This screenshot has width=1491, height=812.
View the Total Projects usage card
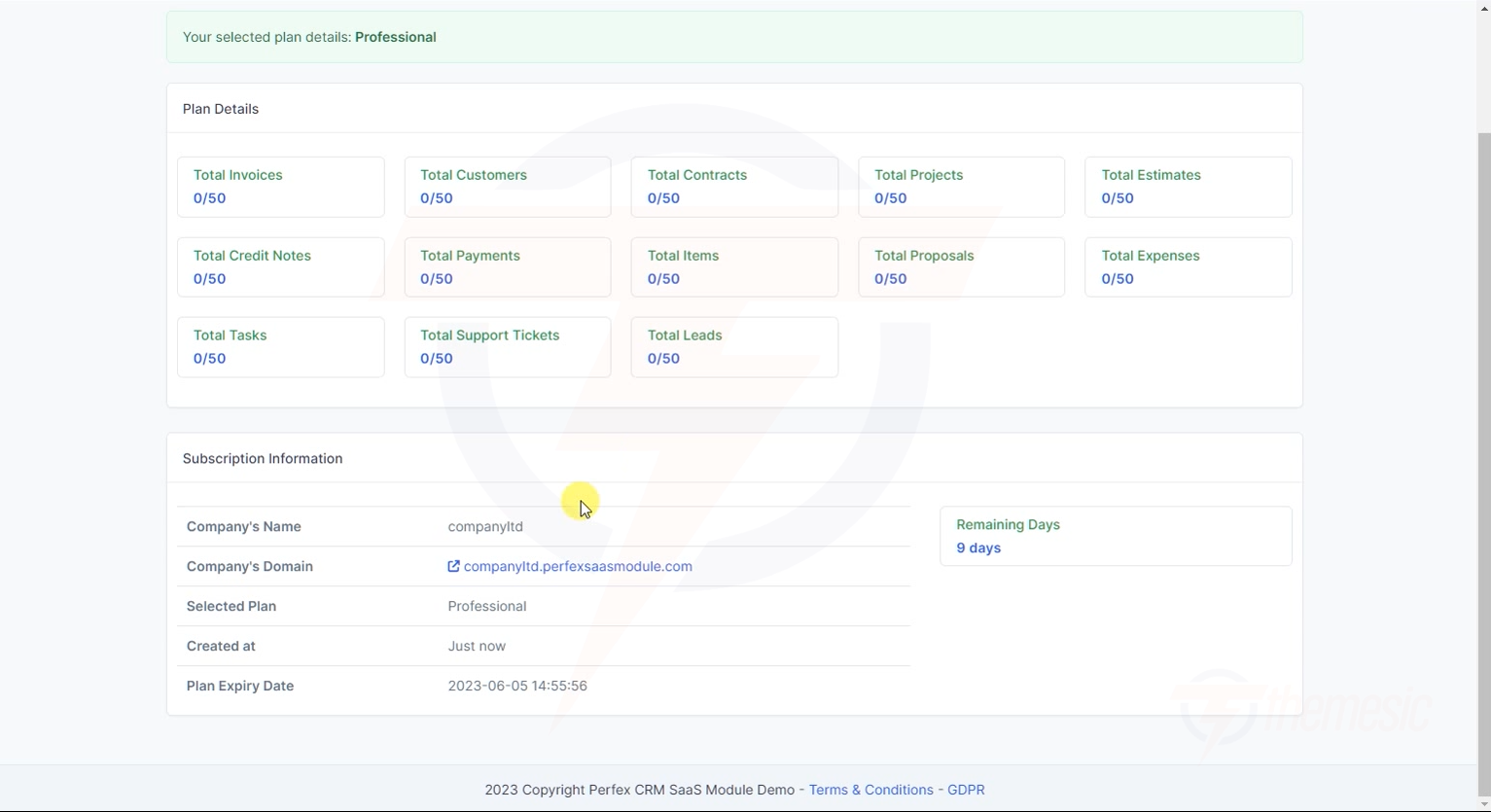(x=961, y=187)
